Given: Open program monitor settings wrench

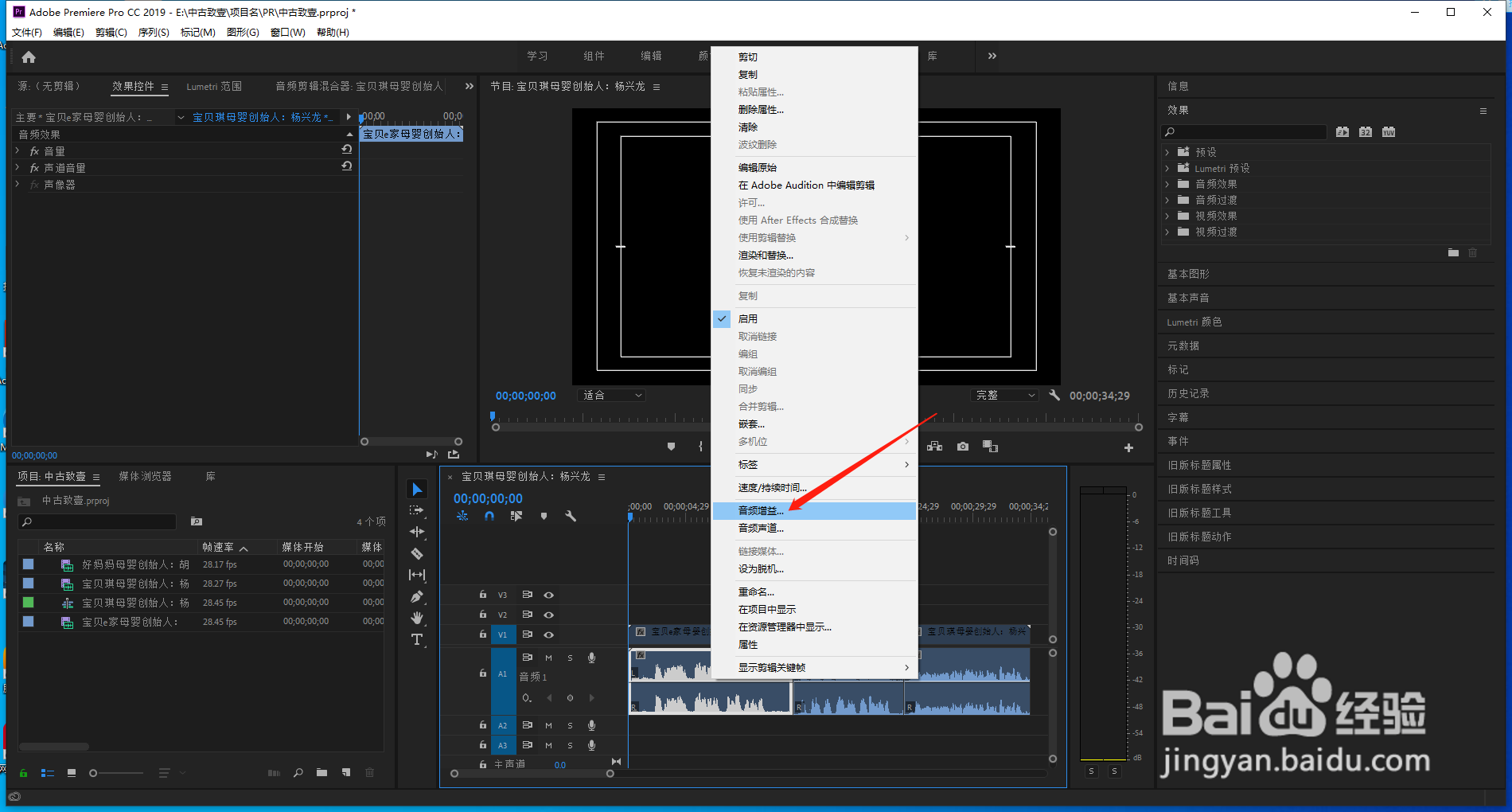Looking at the screenshot, I should pyautogui.click(x=1054, y=395).
